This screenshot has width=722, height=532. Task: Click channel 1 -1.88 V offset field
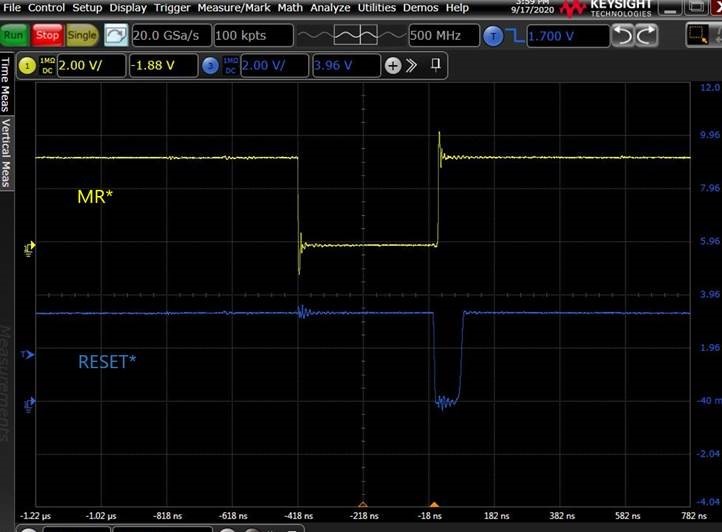pyautogui.click(x=163, y=65)
